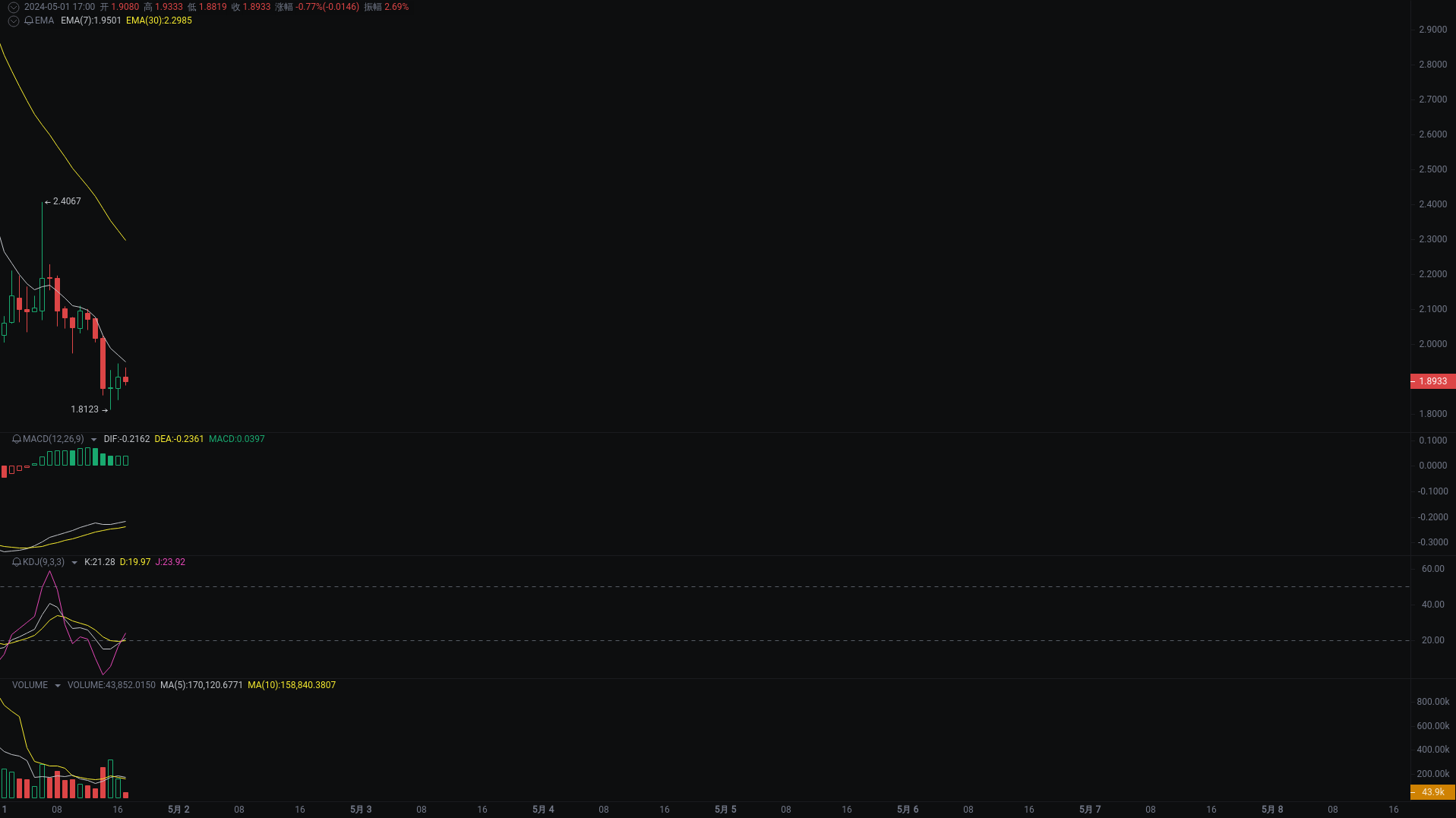Click the alert bell icon next to EMA
The height and width of the screenshot is (818, 1456).
(29, 21)
